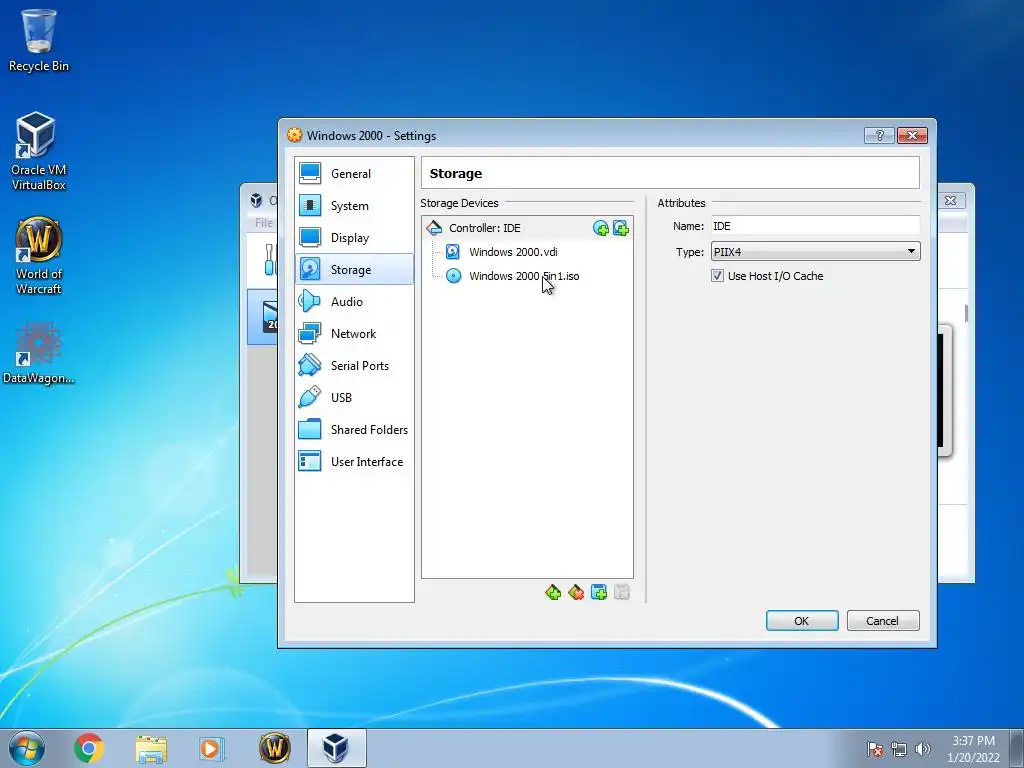Screen dimensions: 1024x768
Task: Click the World of Warcraft taskbar icon
Action: [274, 748]
